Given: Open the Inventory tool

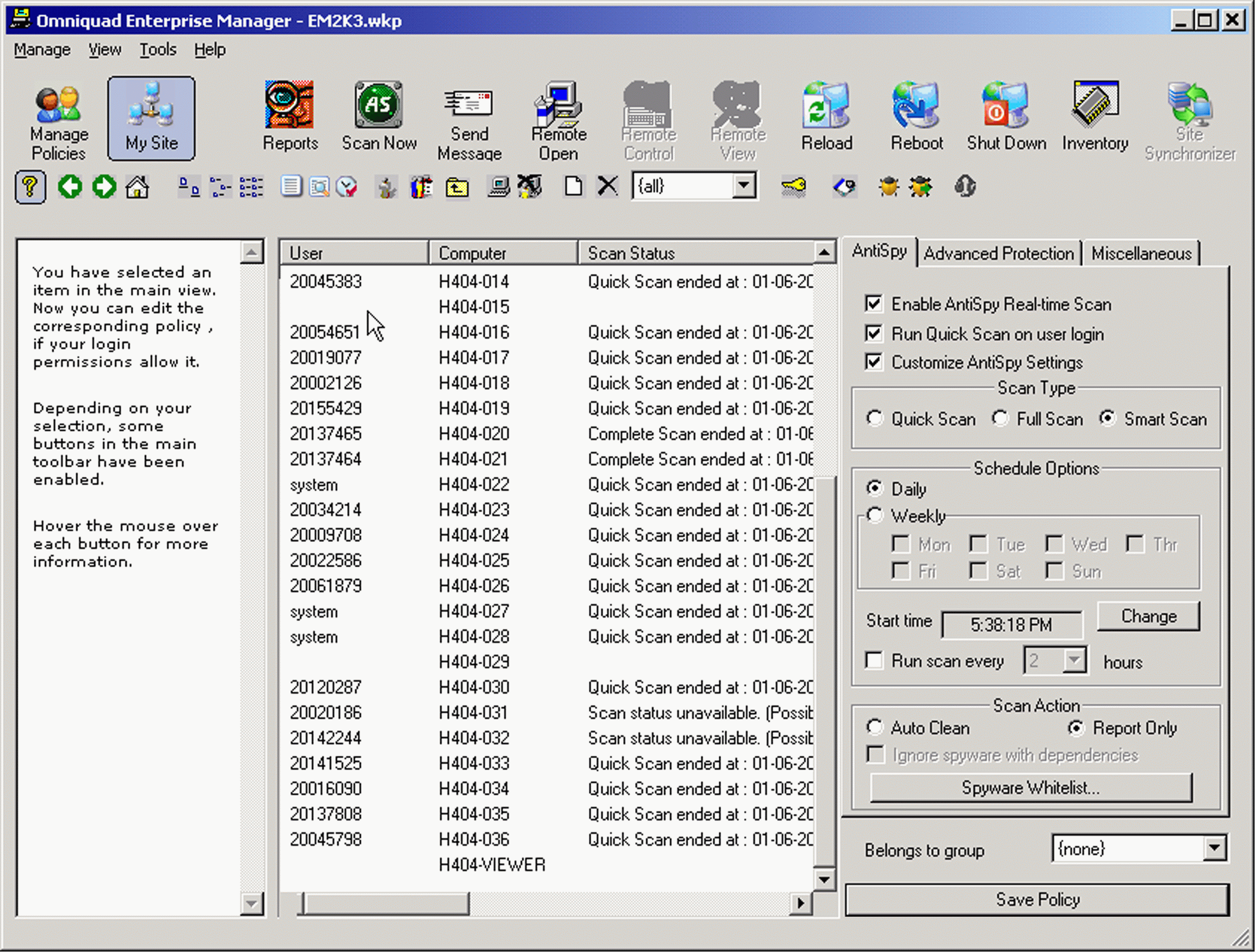Looking at the screenshot, I should coord(1095,116).
